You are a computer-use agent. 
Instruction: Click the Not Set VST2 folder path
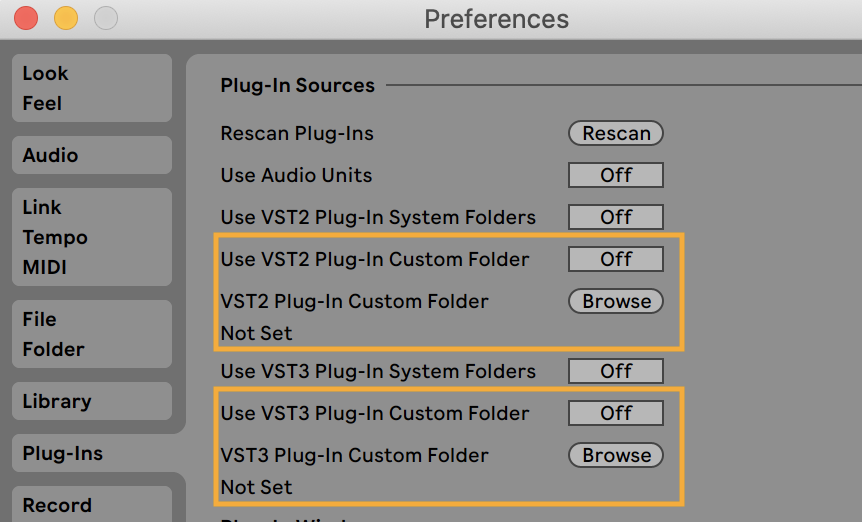257,333
